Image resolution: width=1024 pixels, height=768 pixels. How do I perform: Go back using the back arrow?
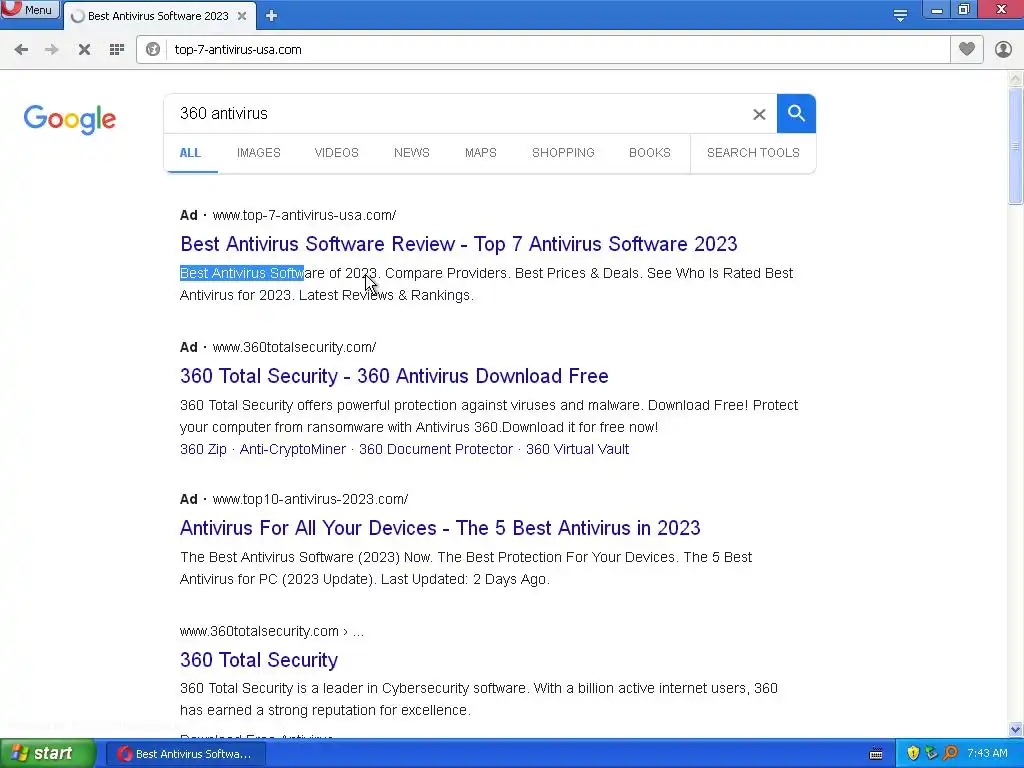21,50
